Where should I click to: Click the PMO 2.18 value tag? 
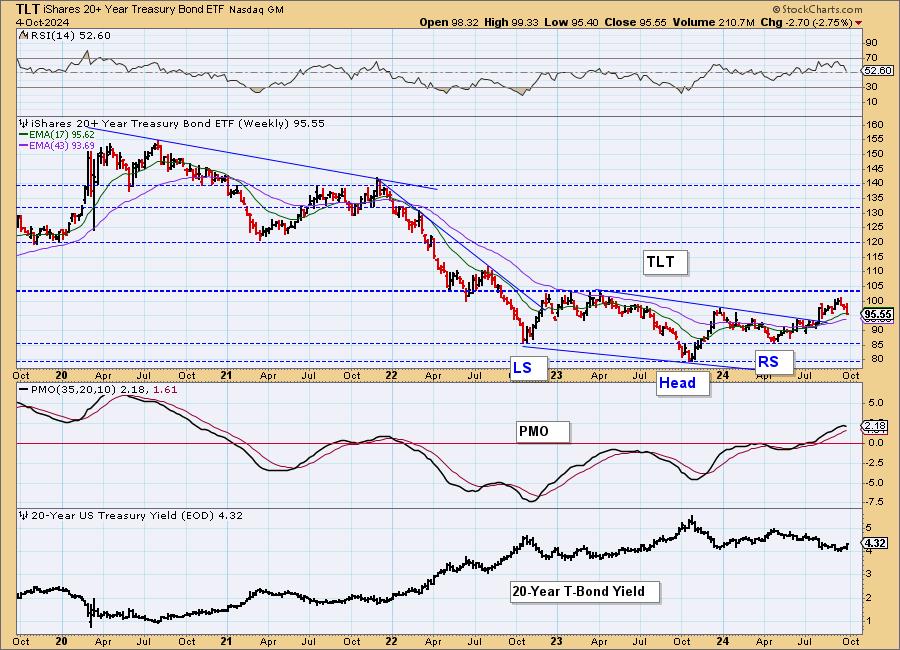877,426
